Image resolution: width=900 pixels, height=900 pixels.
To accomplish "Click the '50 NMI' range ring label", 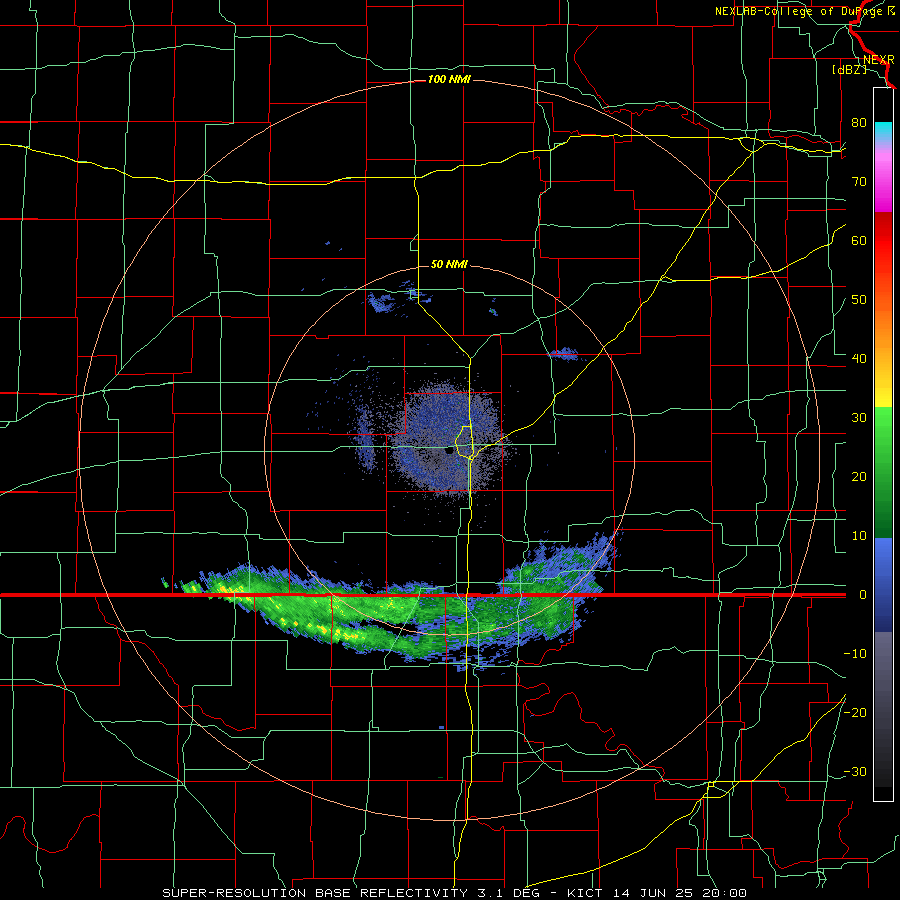I will [449, 264].
